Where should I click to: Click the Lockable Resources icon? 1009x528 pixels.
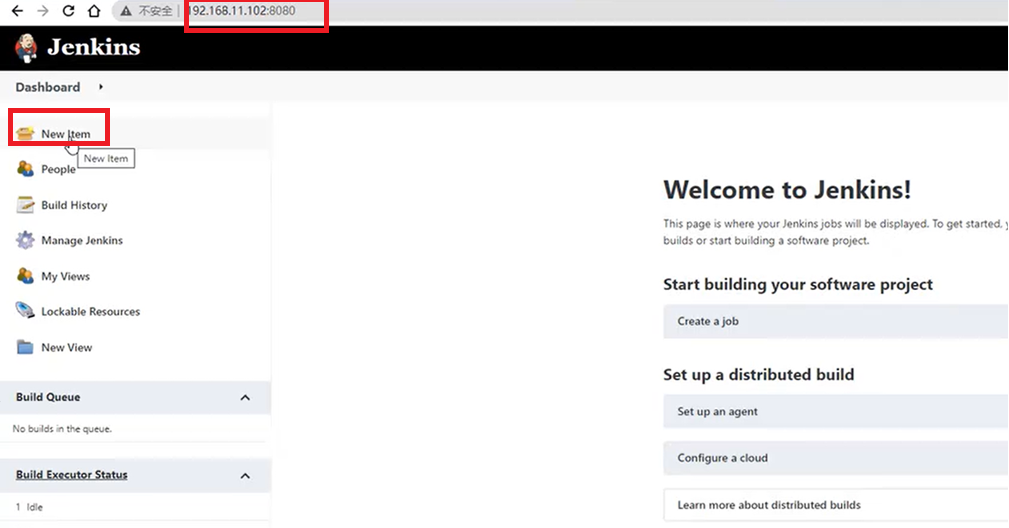(25, 311)
